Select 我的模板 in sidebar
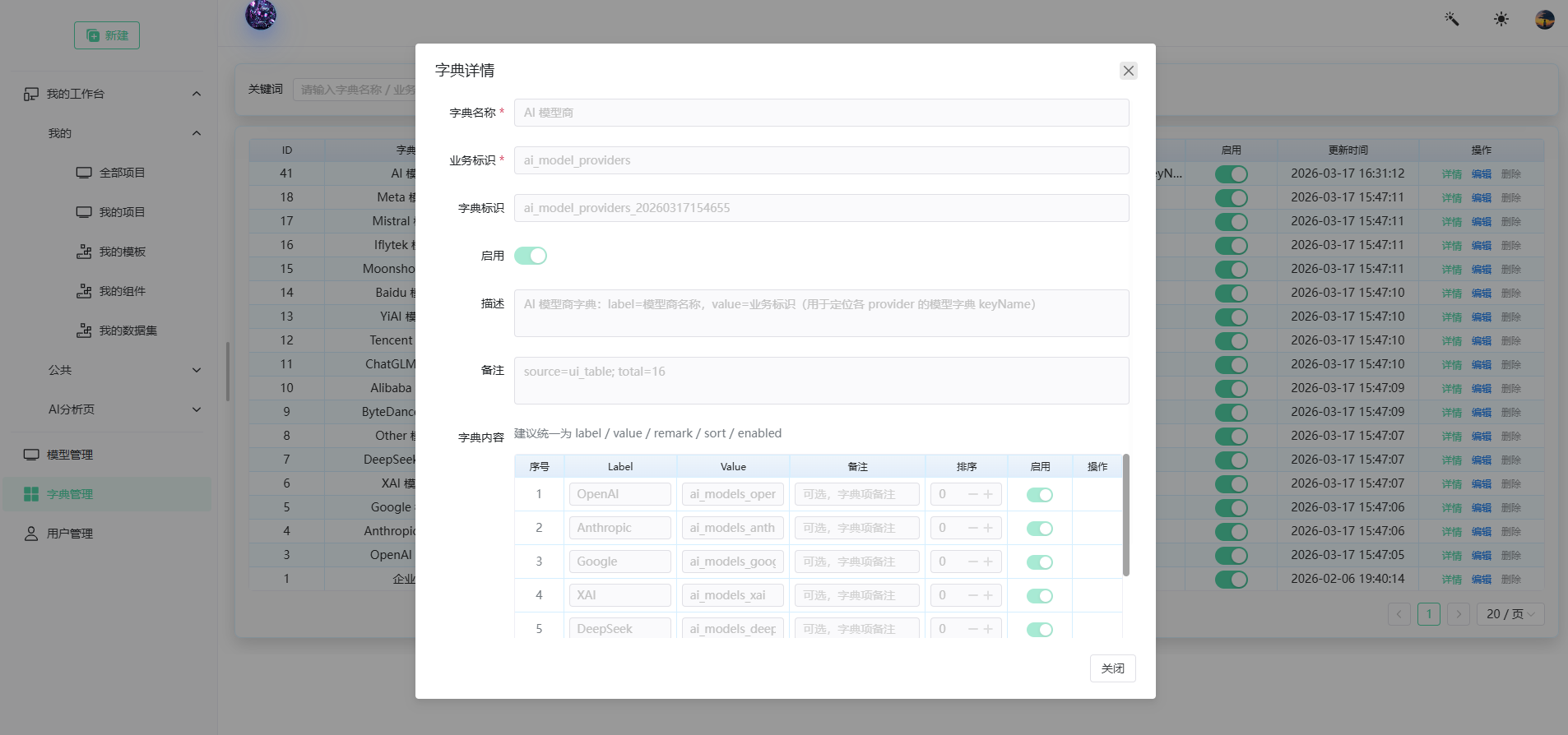The height and width of the screenshot is (735, 1568). point(122,252)
